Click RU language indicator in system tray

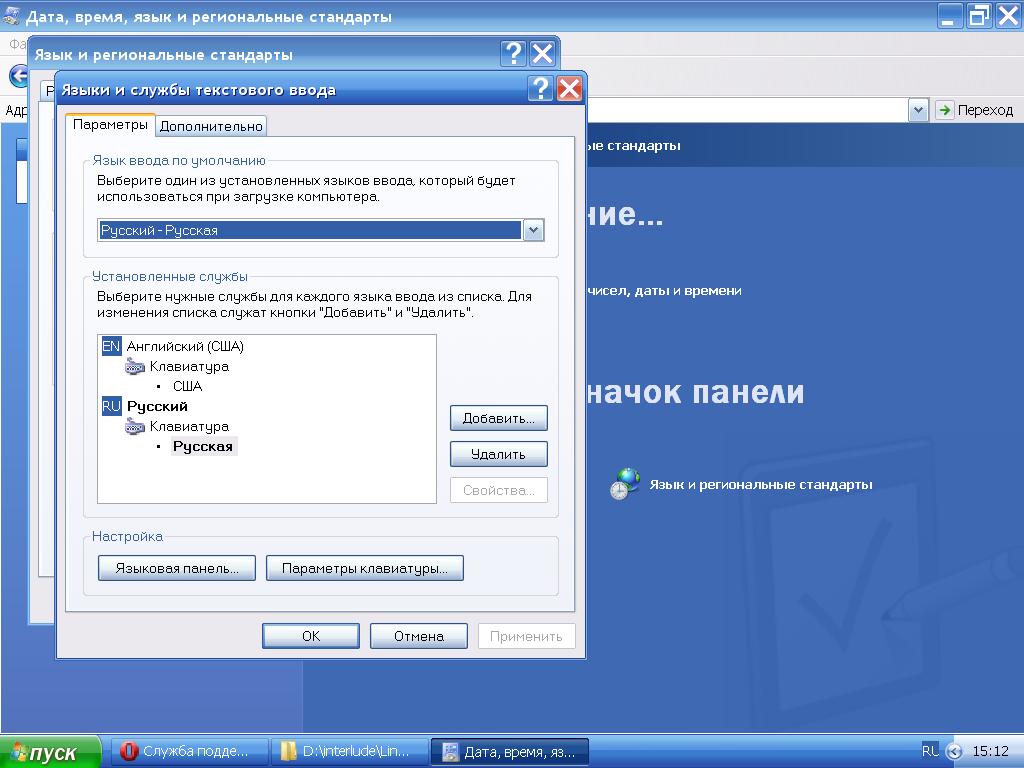tap(930, 751)
